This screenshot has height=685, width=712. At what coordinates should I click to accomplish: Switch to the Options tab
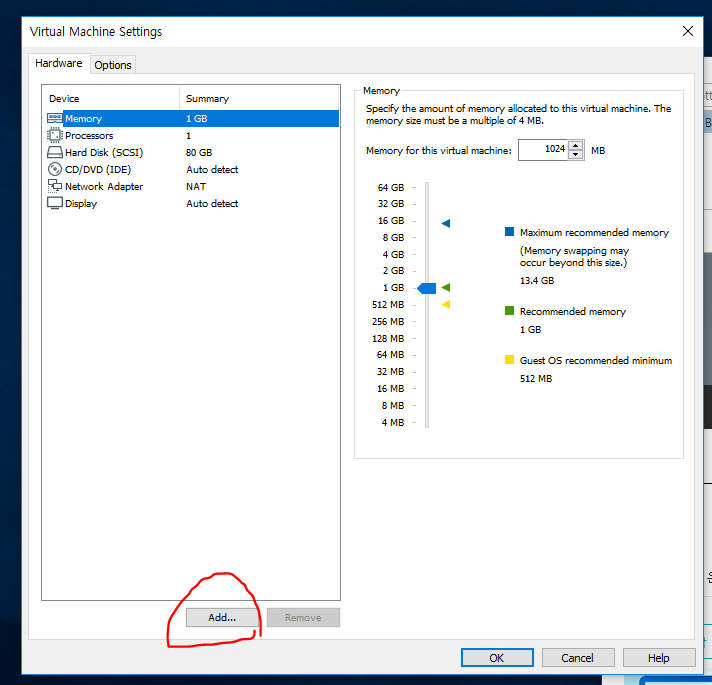coord(113,65)
